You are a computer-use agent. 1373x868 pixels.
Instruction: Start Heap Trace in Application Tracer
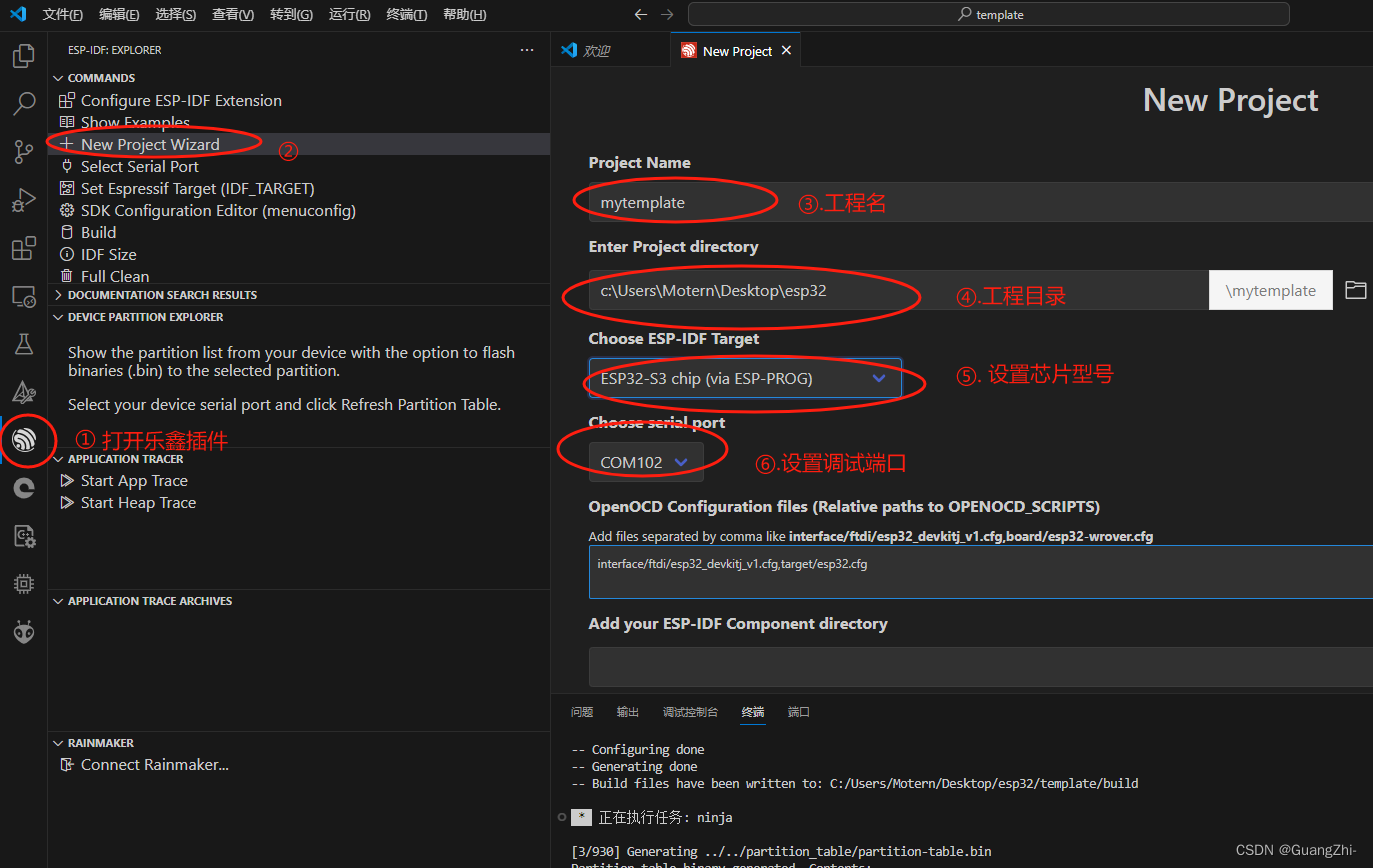pyautogui.click(x=299, y=503)
